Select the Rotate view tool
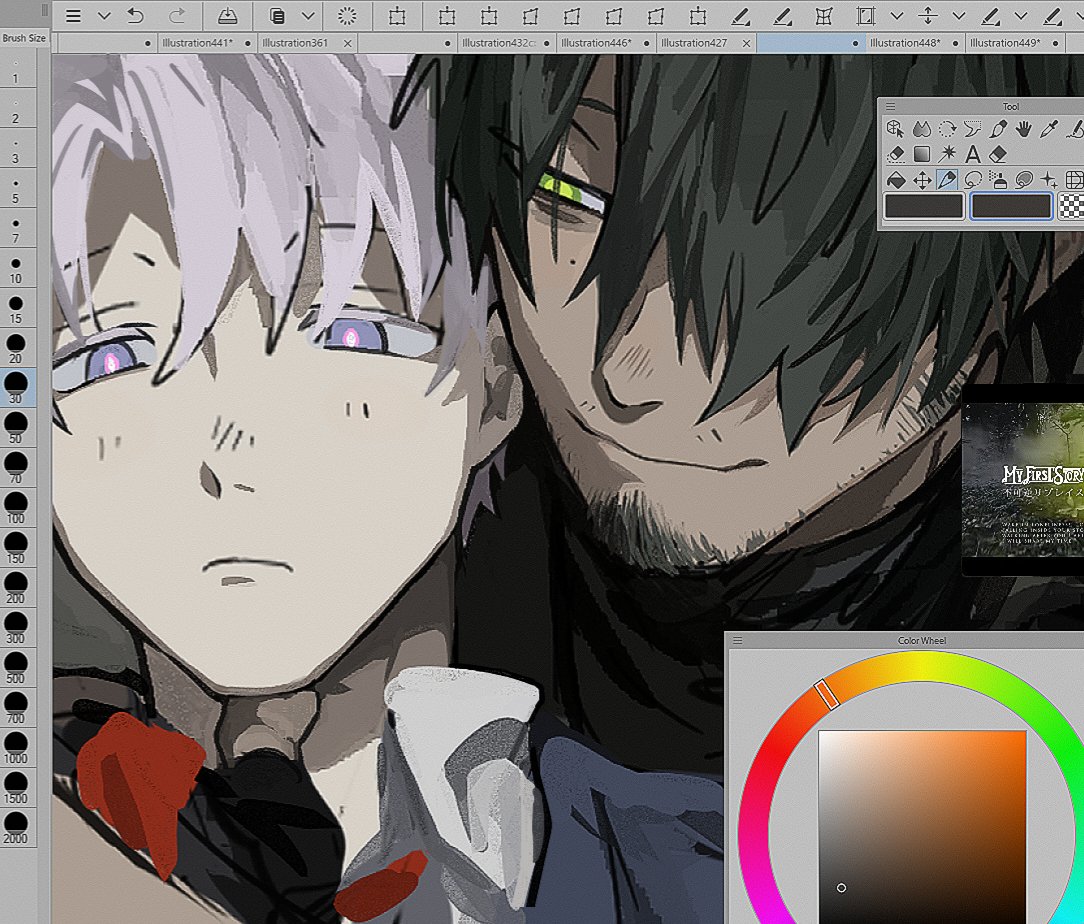This screenshot has height=924, width=1084. (947, 129)
